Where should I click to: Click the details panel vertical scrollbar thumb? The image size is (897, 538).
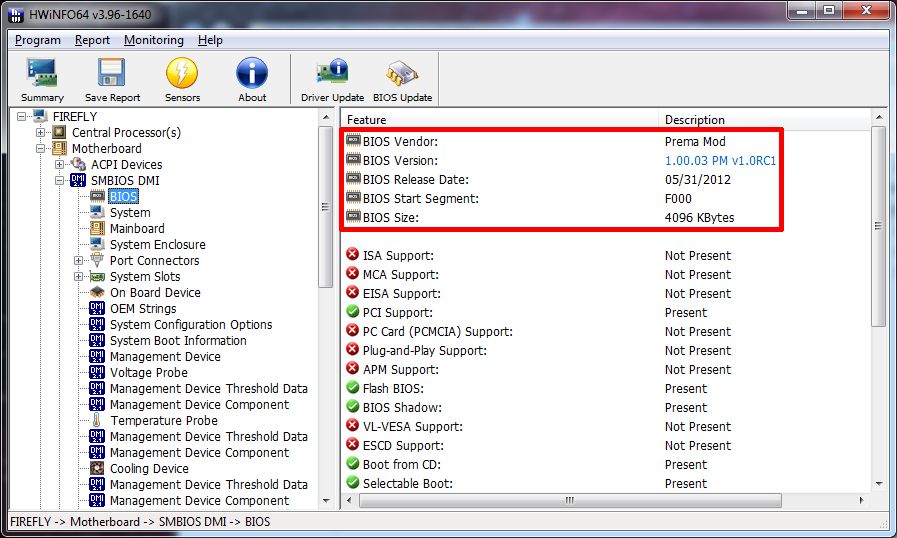click(878, 226)
